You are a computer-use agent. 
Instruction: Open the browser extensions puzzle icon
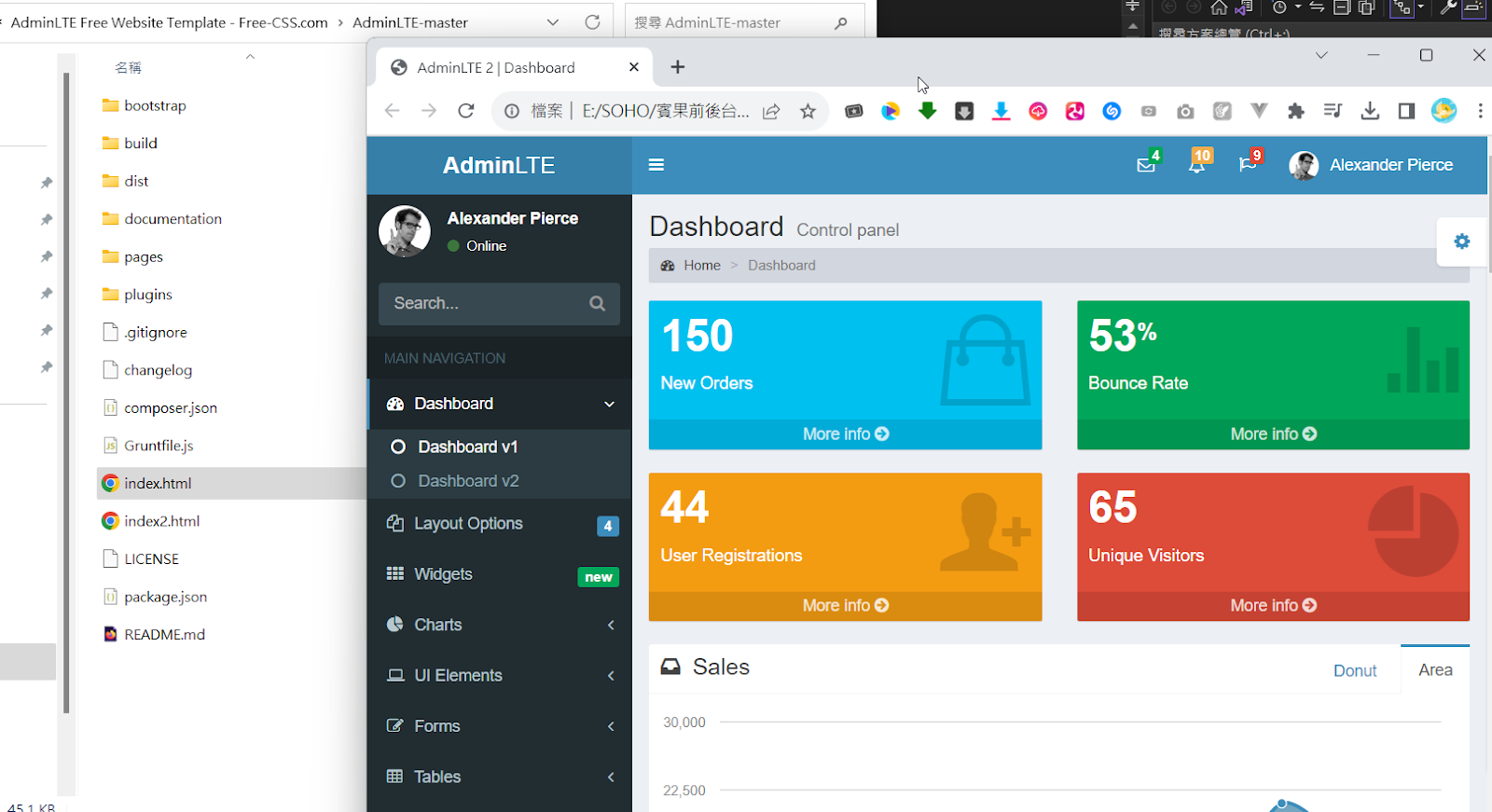click(x=1295, y=111)
